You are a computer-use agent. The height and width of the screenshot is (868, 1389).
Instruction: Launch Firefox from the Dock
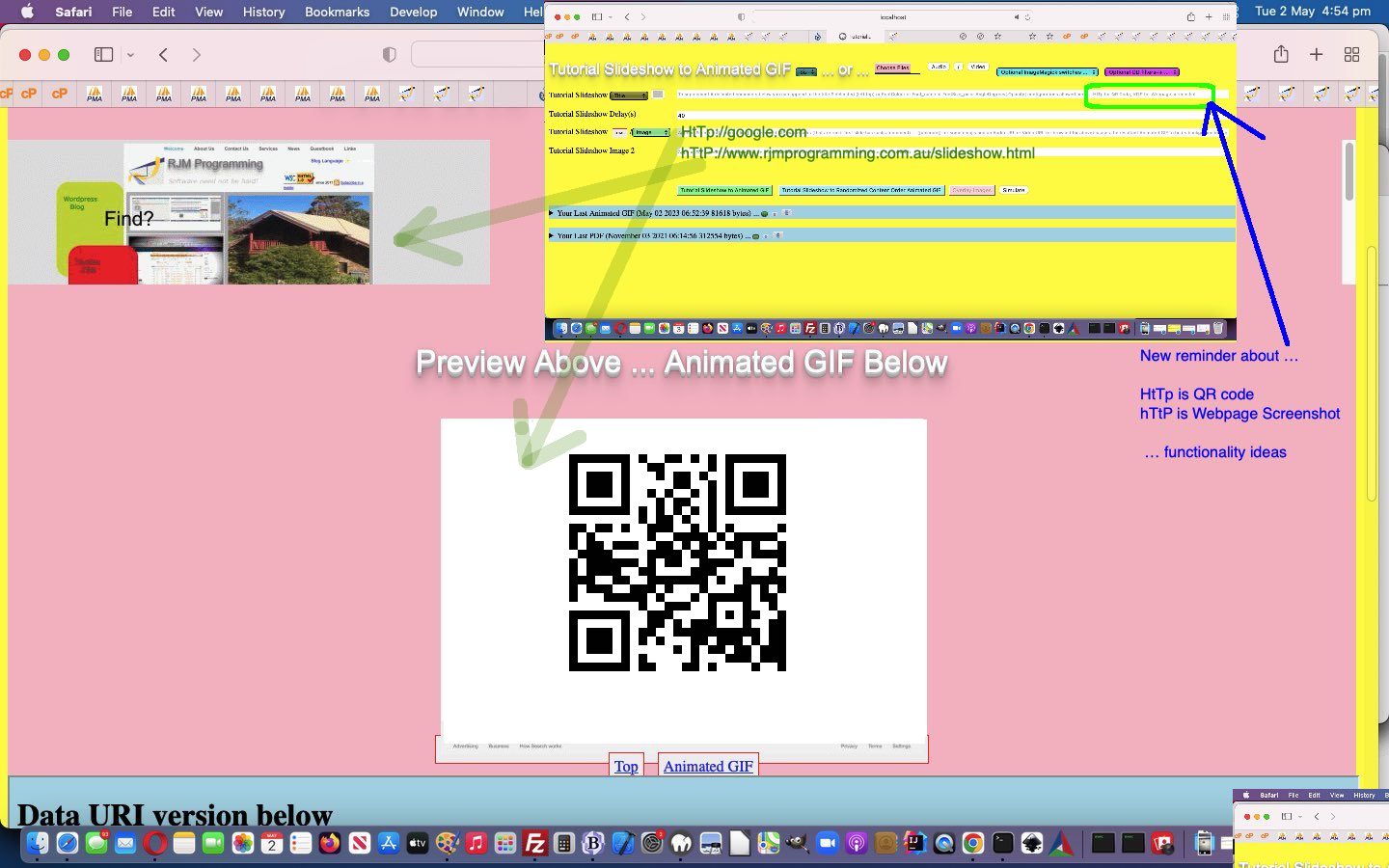330,843
